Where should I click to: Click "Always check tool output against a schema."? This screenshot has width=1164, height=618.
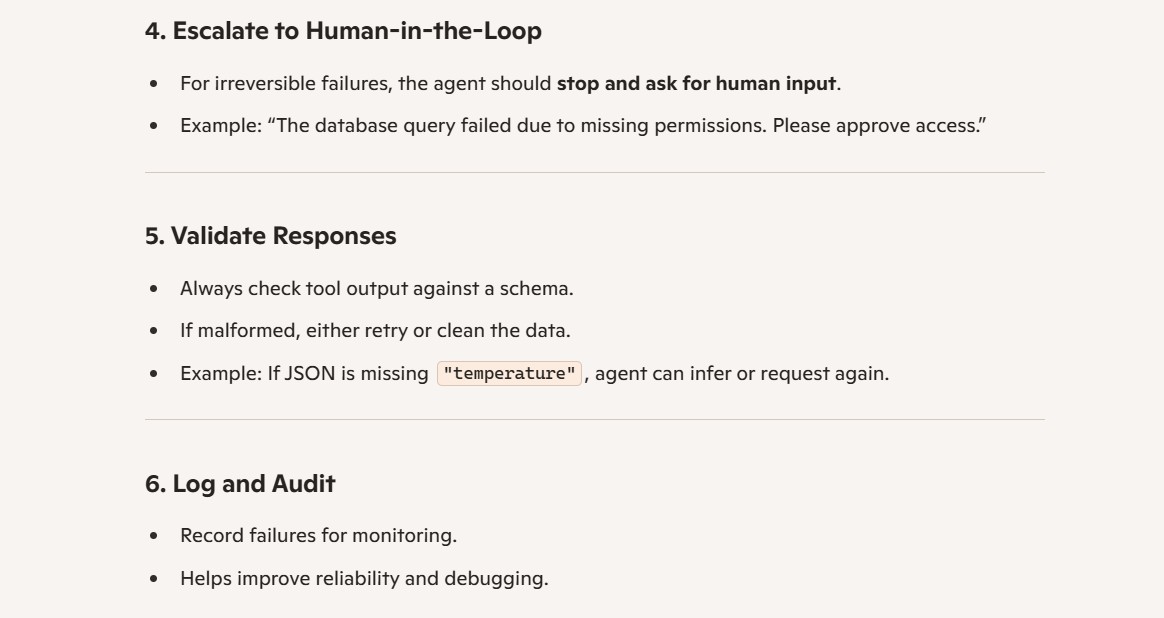(x=376, y=288)
